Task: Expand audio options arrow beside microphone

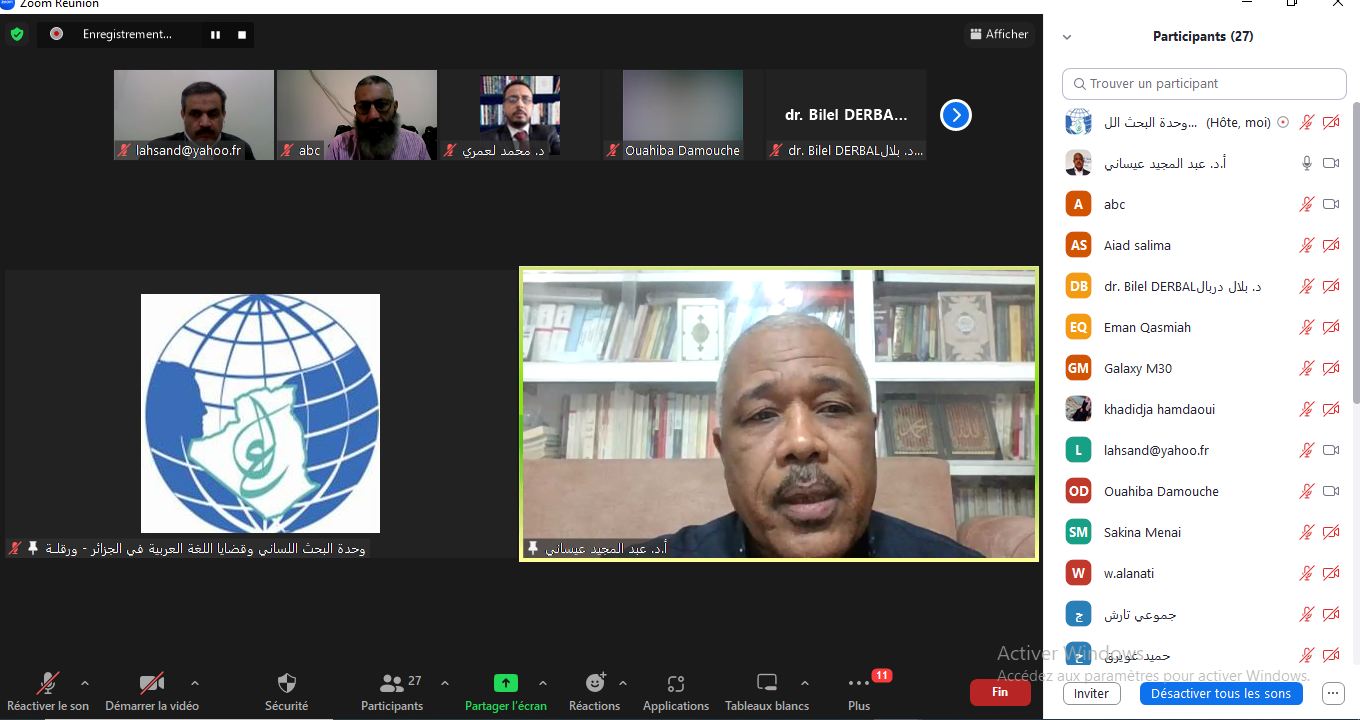Action: pos(85,683)
